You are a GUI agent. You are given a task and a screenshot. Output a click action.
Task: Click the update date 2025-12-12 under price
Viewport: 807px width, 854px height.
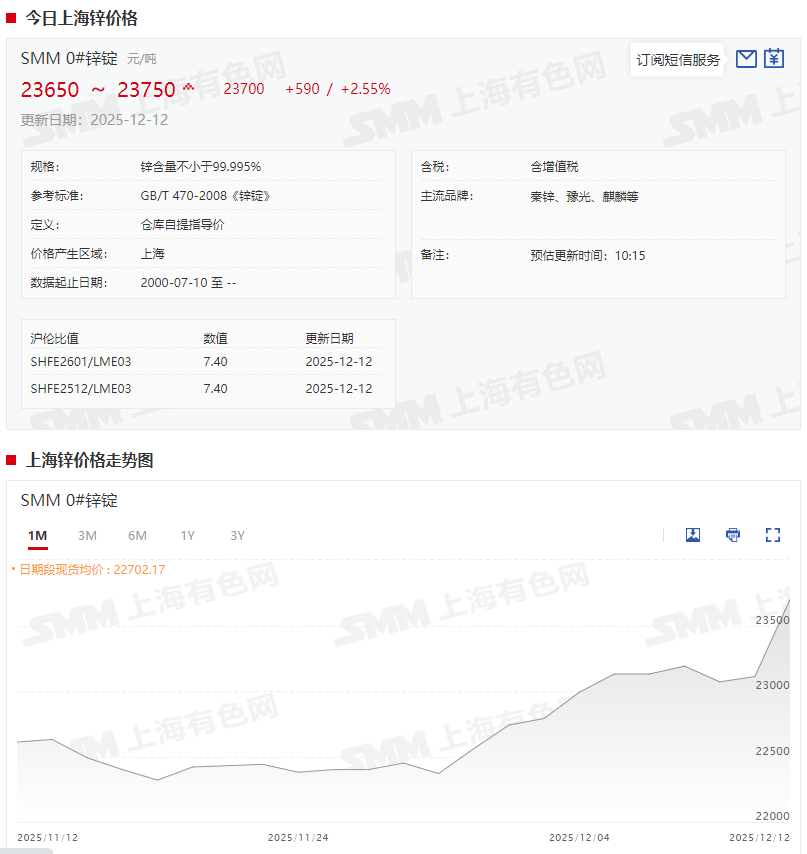tap(129, 120)
